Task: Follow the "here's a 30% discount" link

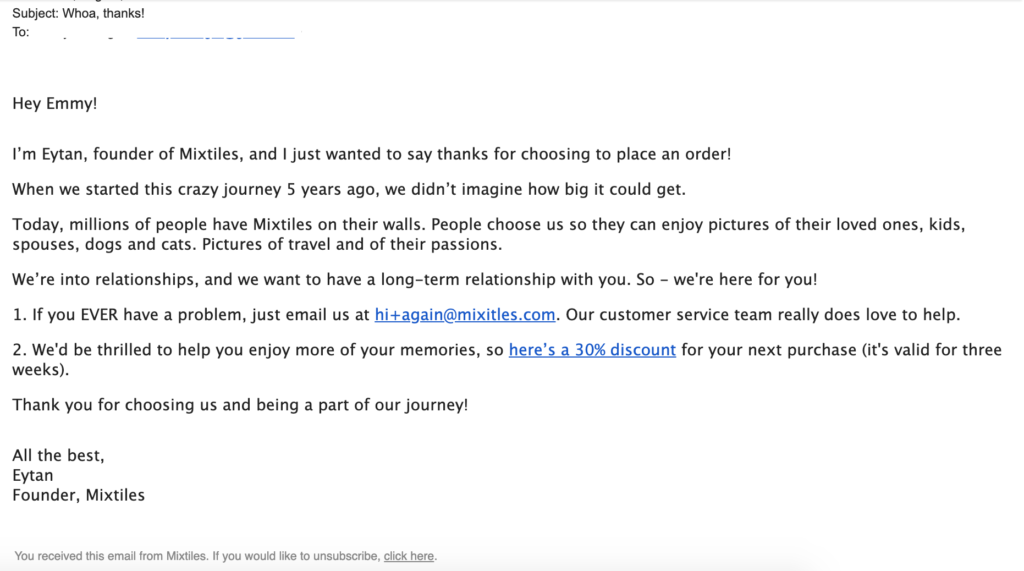Action: (x=592, y=350)
